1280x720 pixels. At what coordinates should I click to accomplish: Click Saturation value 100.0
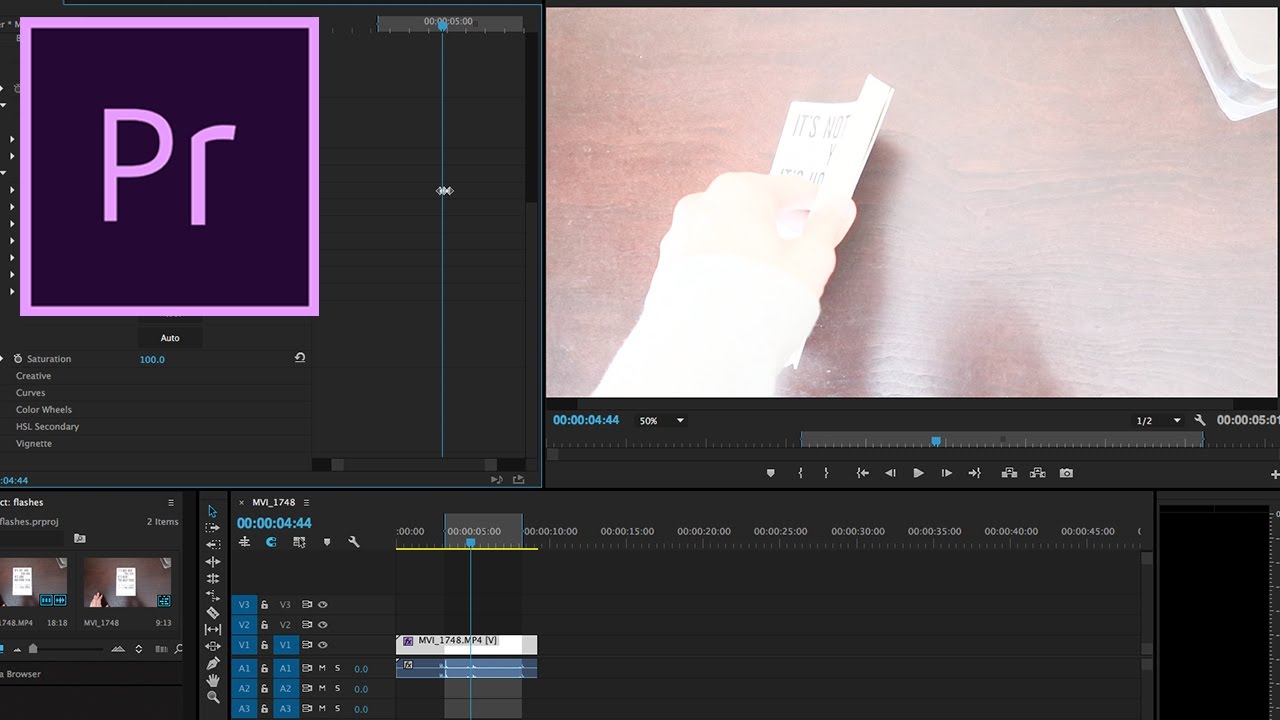tap(152, 359)
